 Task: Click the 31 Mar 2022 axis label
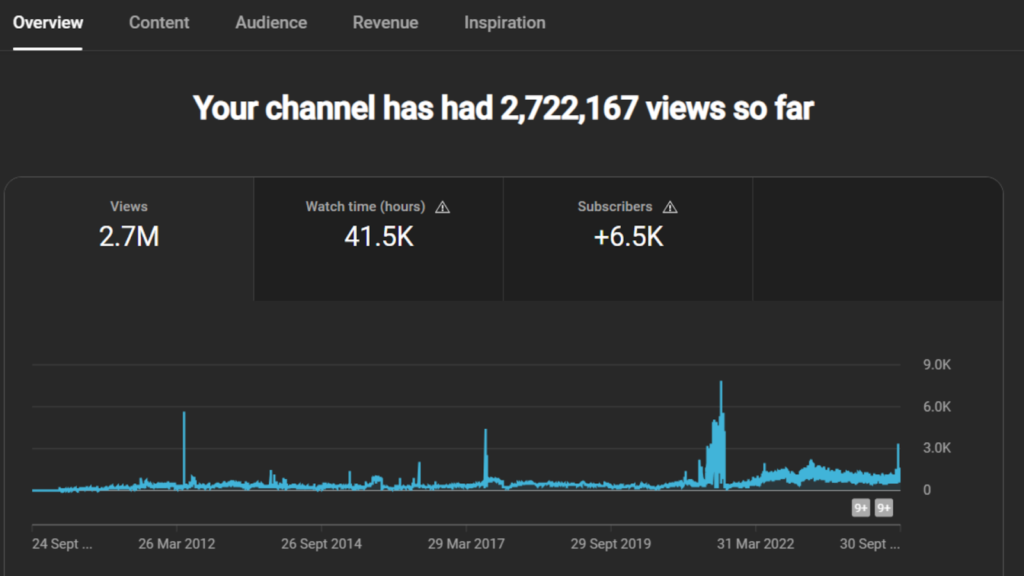pyautogui.click(x=756, y=544)
